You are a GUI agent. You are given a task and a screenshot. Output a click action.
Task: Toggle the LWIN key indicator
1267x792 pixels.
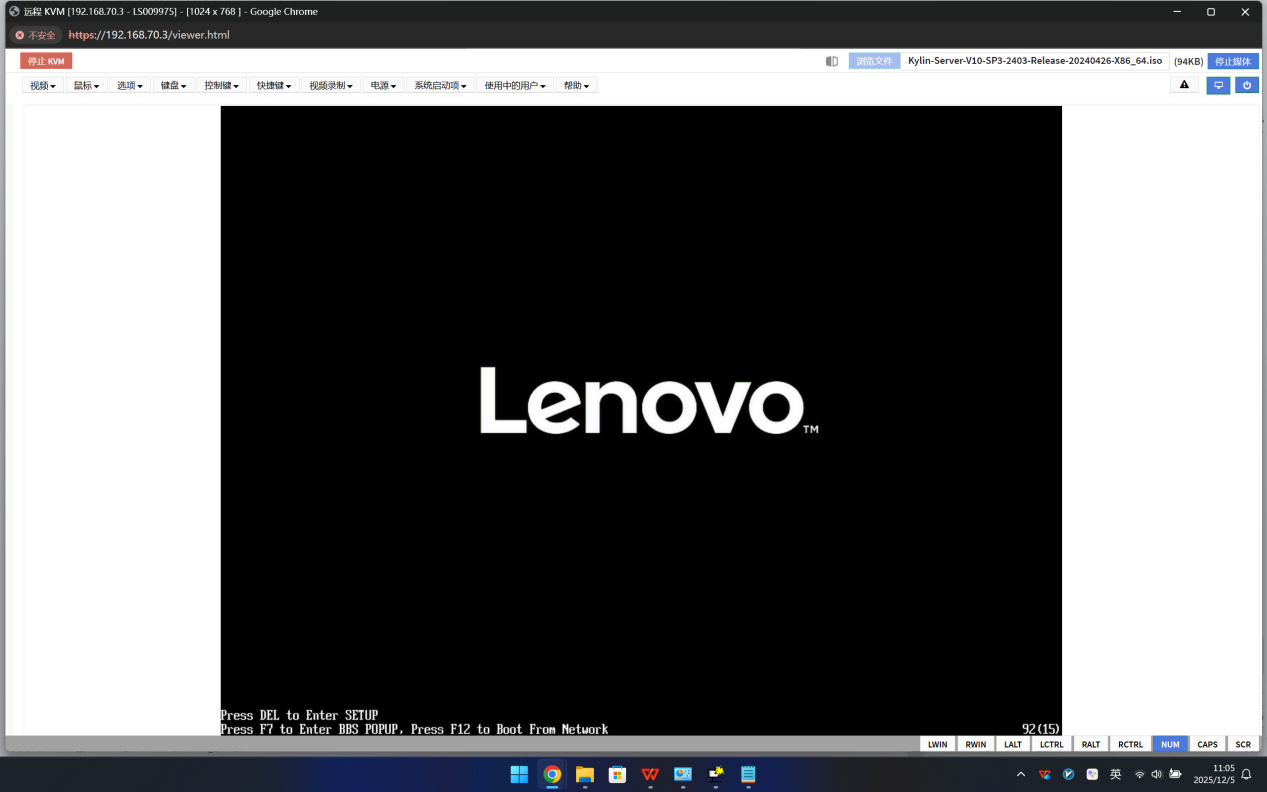(x=937, y=744)
